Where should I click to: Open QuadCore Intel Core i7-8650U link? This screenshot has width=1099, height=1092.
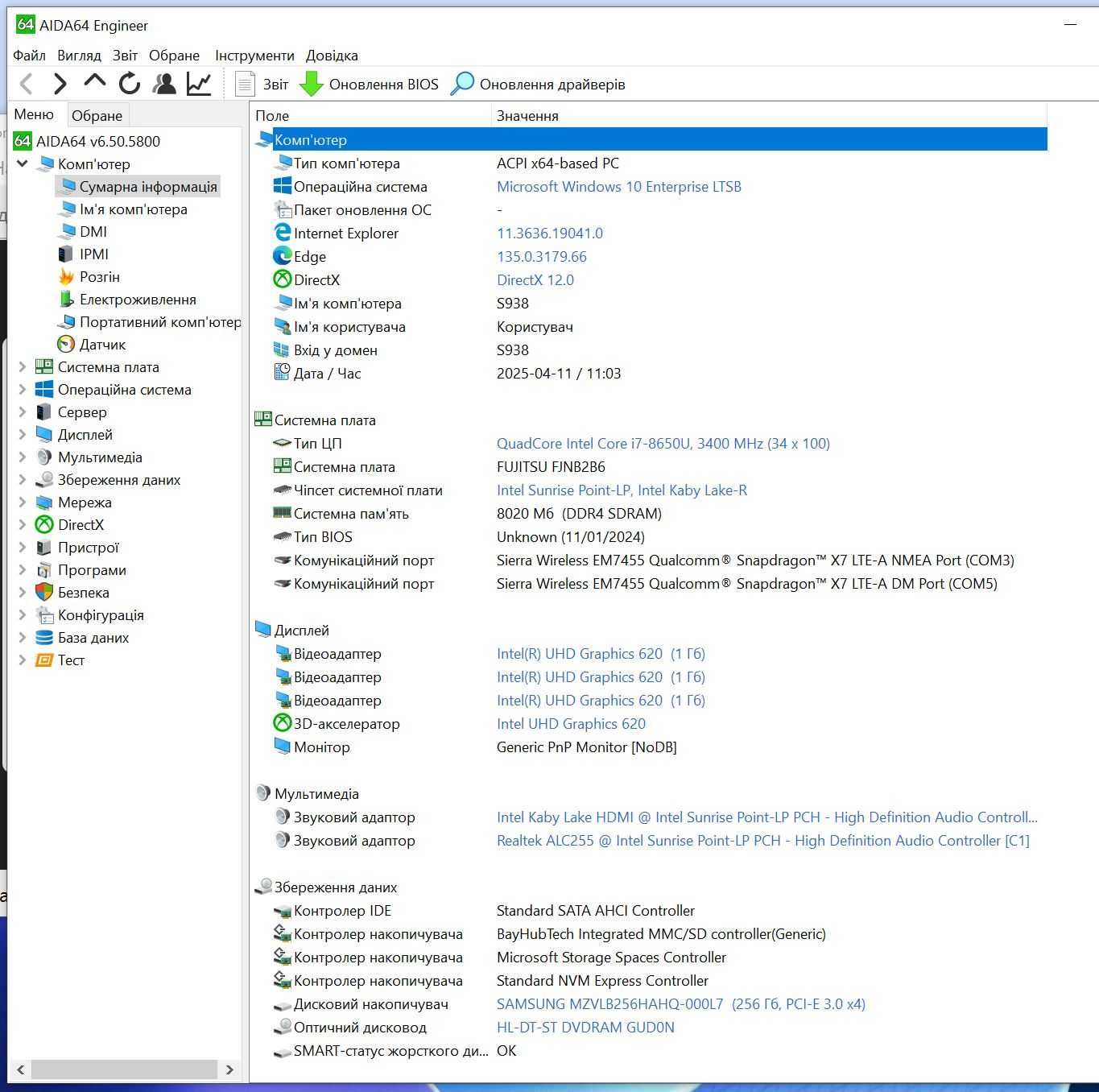pos(663,443)
